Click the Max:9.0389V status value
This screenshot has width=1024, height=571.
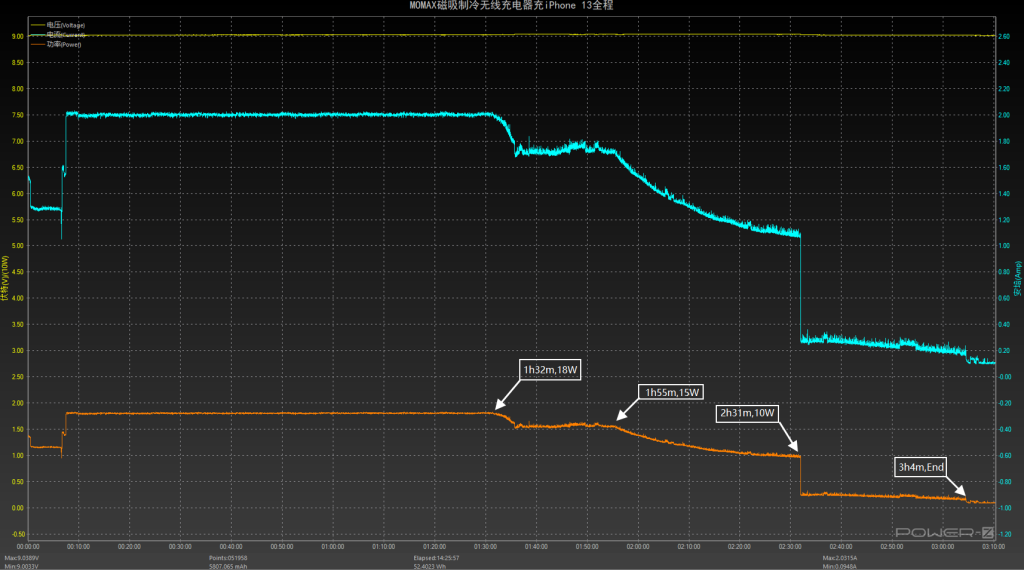click(x=22, y=558)
